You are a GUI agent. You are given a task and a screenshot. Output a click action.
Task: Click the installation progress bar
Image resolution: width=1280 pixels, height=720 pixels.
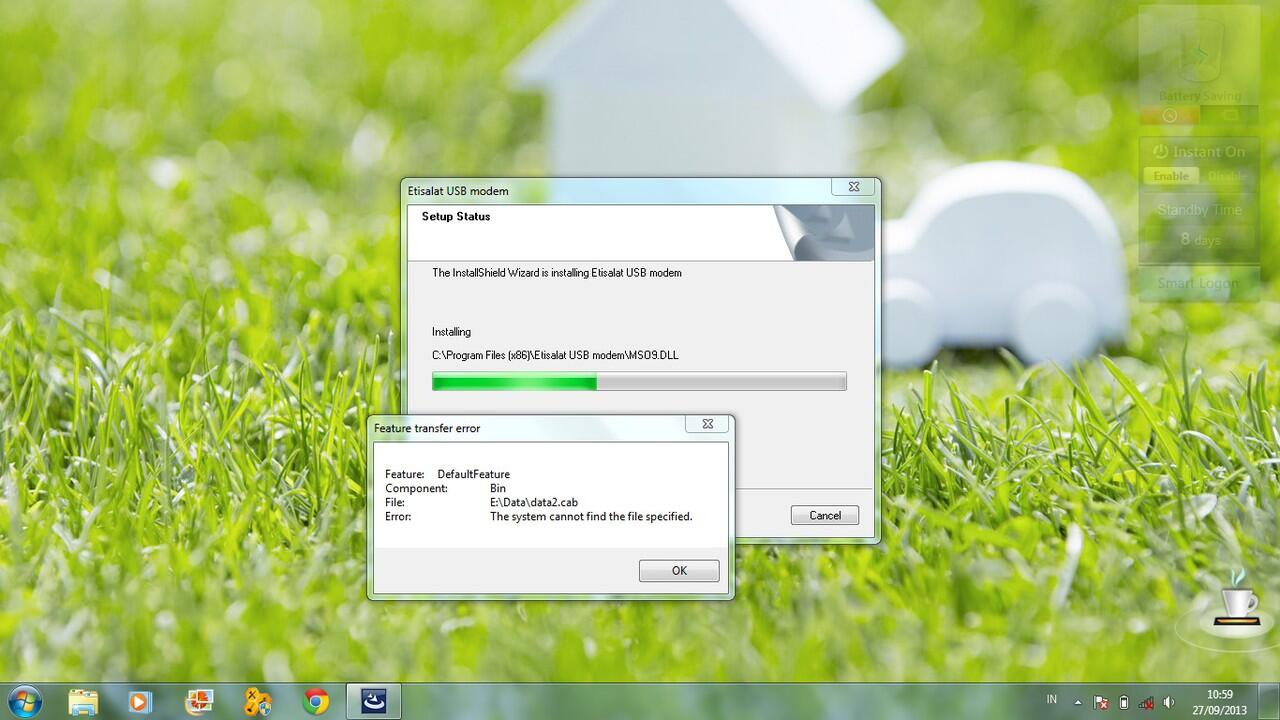click(639, 381)
